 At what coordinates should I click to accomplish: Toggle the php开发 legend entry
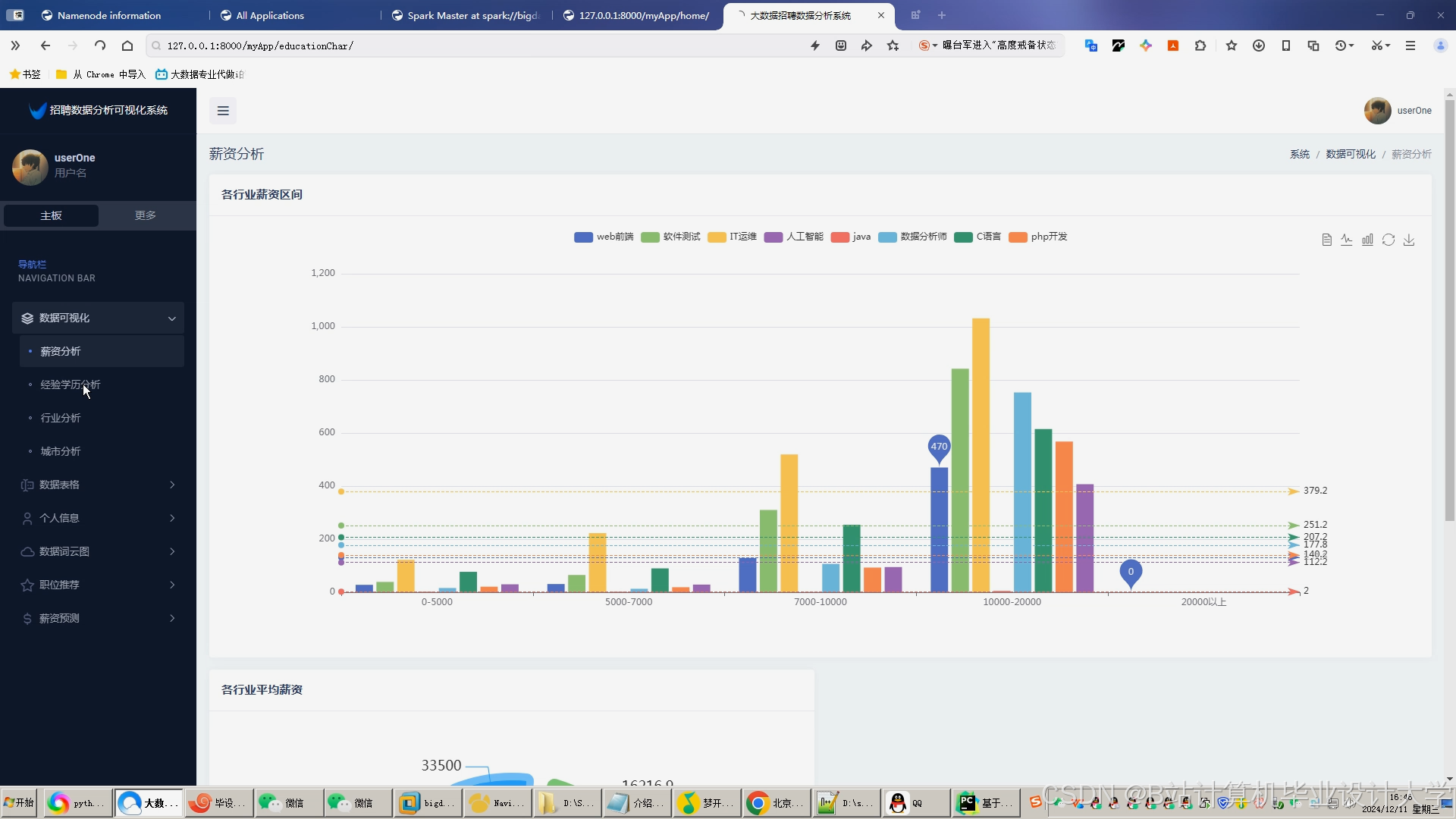[1038, 237]
